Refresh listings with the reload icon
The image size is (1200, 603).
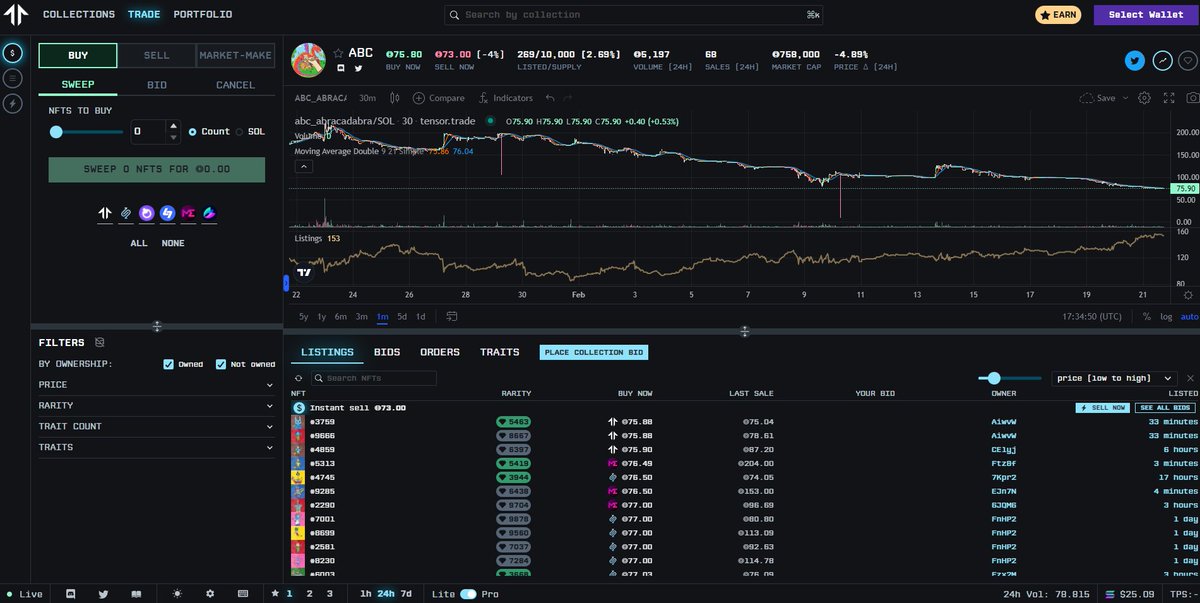tap(298, 378)
